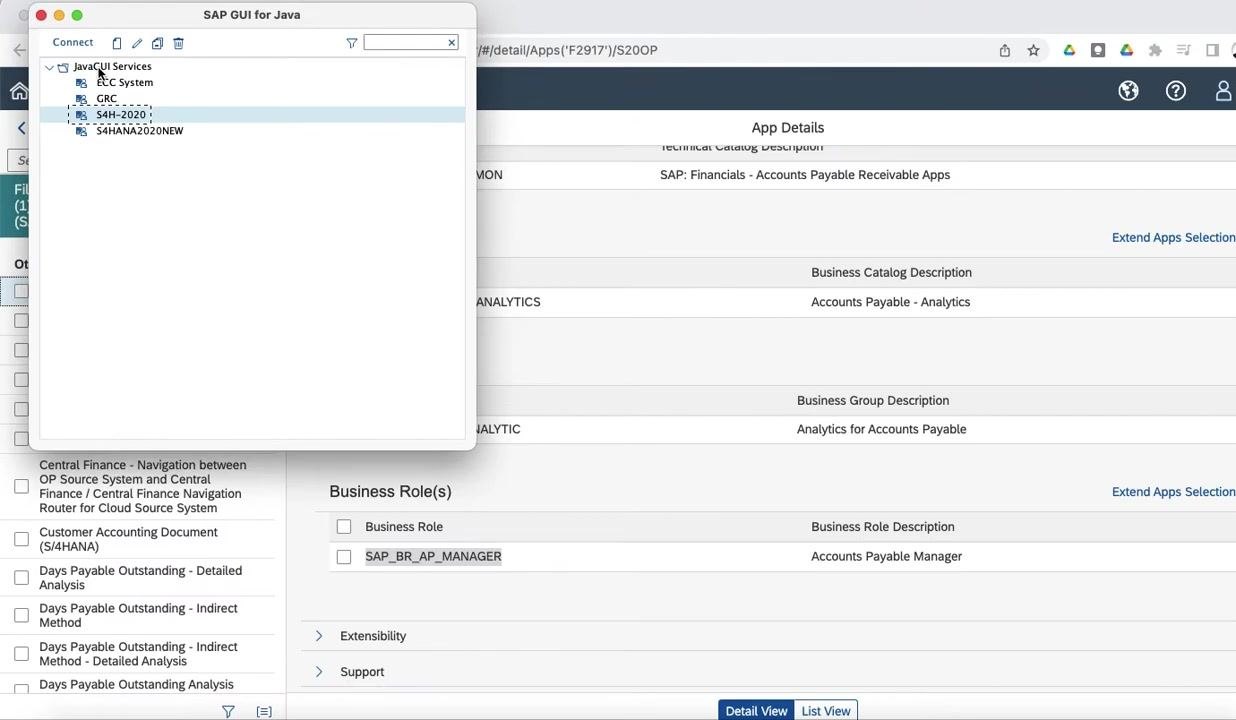Click the browser address bar URL
Screen dimensions: 1236x720
567,50
